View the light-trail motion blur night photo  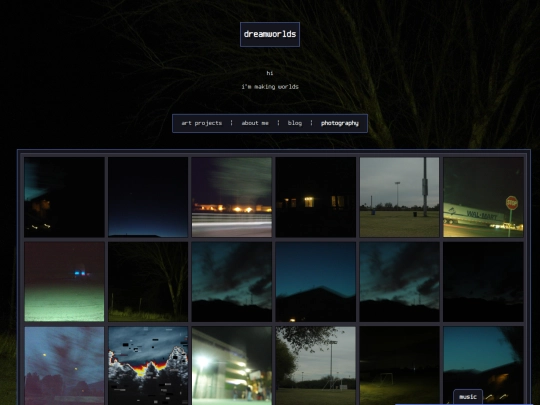click(232, 197)
